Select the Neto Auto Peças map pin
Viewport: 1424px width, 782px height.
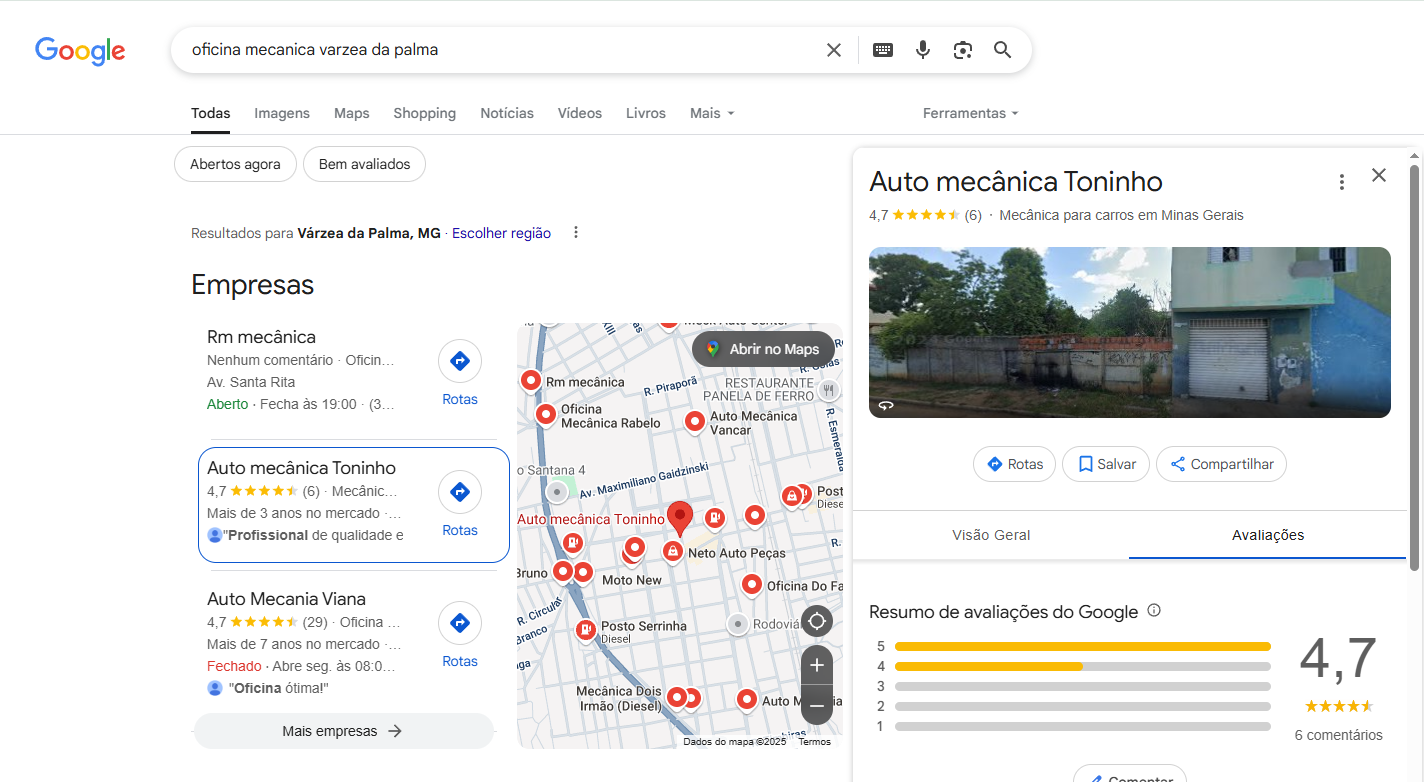click(673, 551)
